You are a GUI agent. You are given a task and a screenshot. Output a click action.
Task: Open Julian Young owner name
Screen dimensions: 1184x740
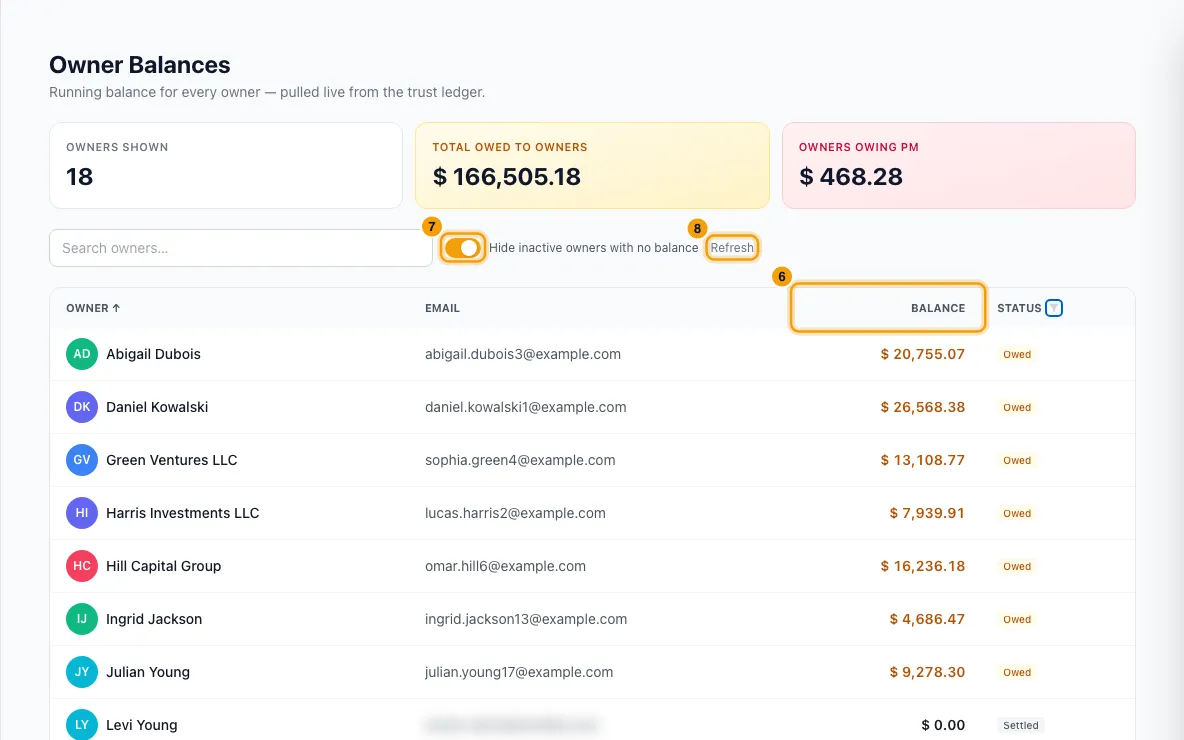pos(148,672)
